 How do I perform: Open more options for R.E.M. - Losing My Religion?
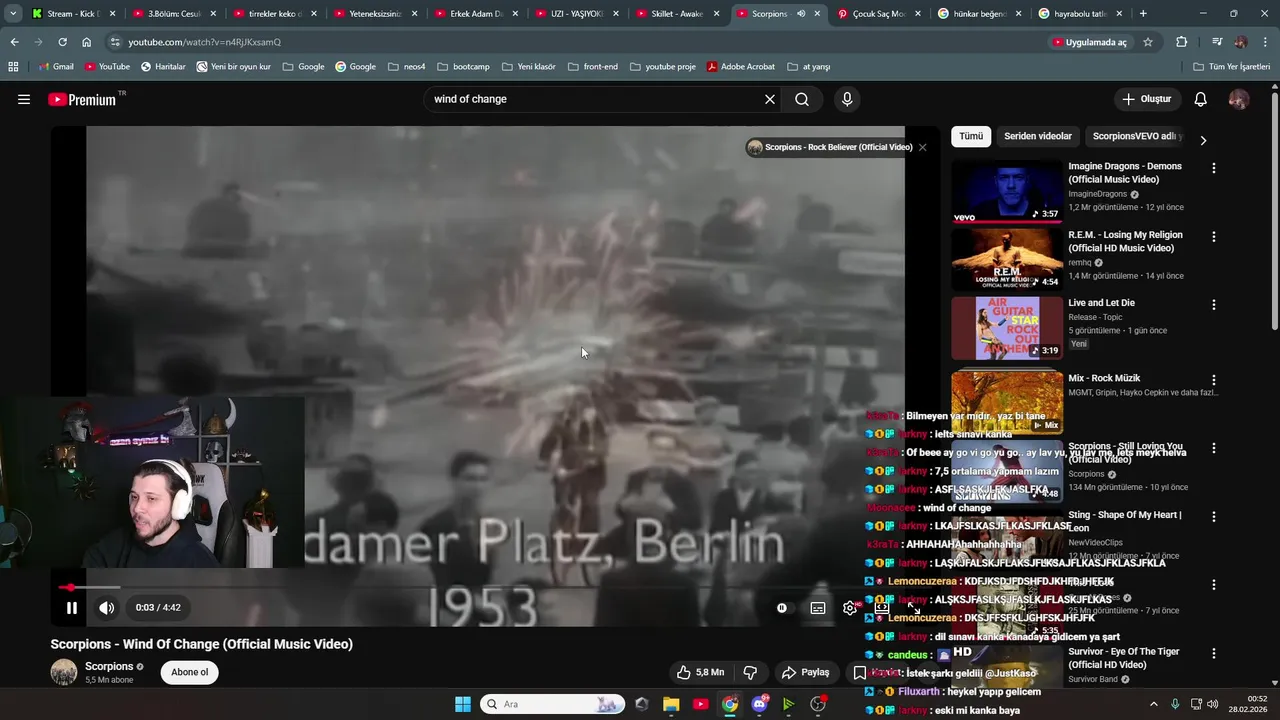point(1214,237)
